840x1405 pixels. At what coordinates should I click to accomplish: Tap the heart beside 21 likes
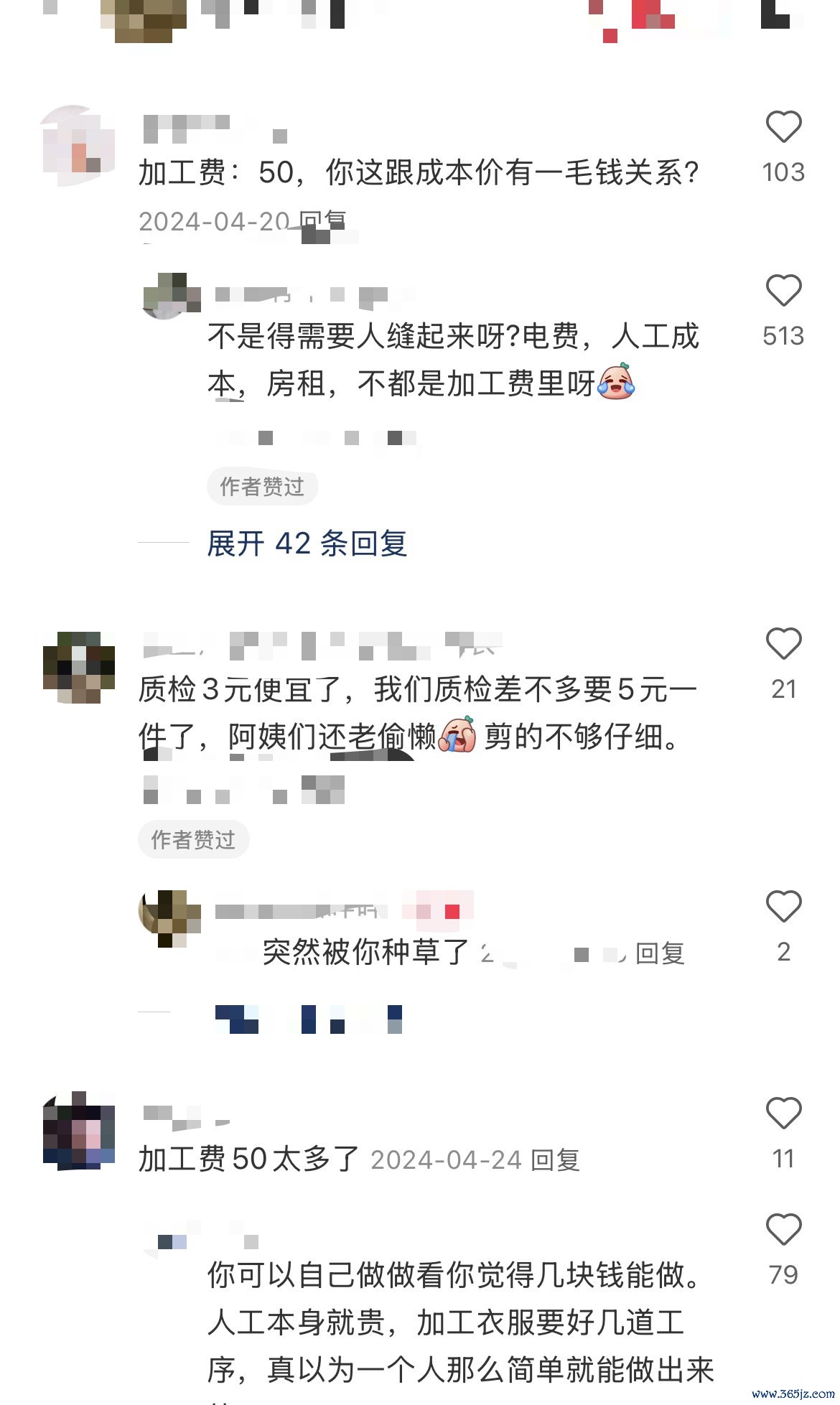pyautogui.click(x=783, y=643)
